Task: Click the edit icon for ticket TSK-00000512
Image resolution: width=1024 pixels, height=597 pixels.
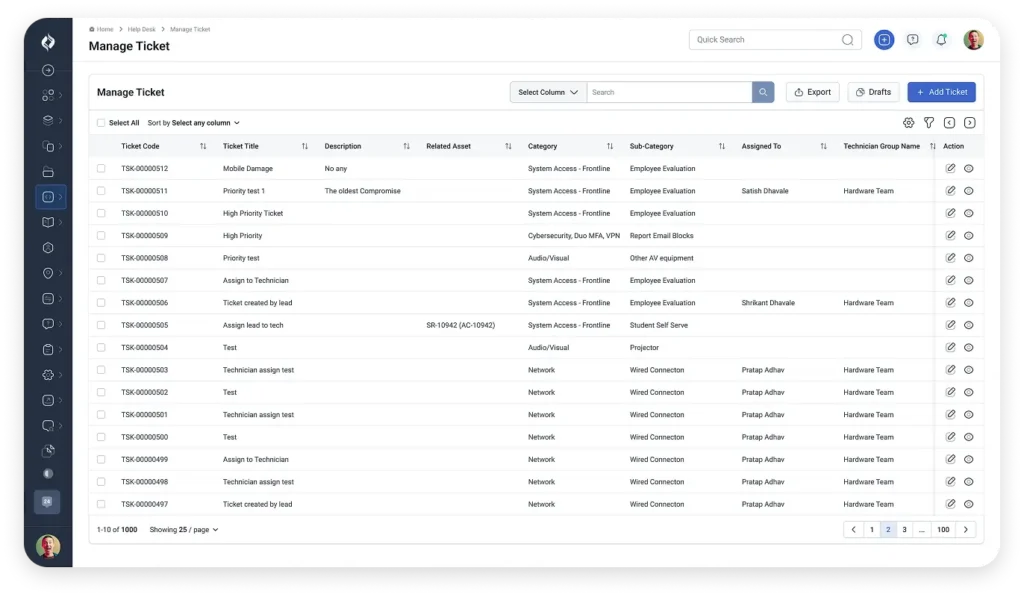Action: click(x=950, y=168)
